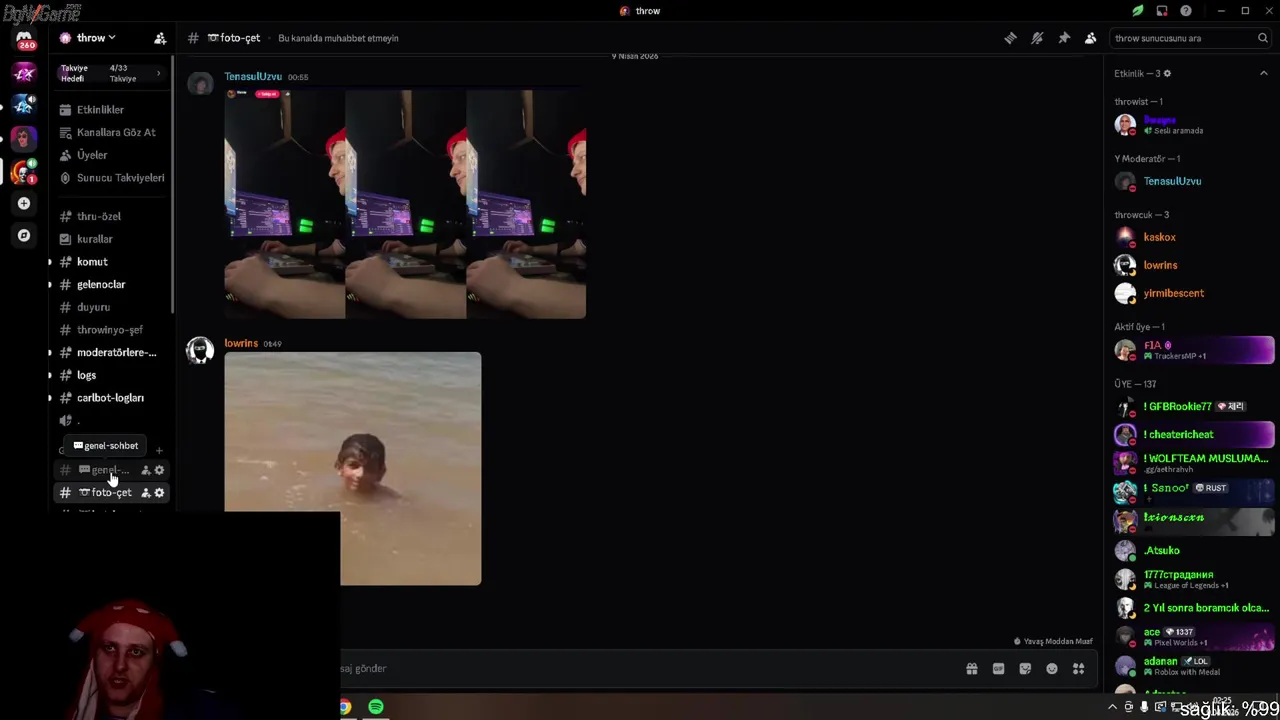Click the microphone icon in system tray
This screenshot has width=1280, height=720.
1144,707
